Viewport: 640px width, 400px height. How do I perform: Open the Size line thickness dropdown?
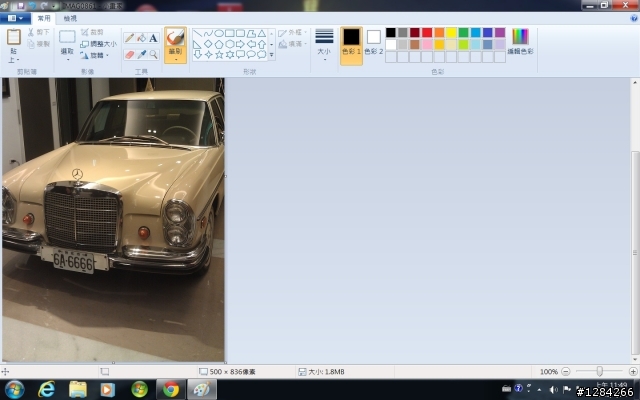[324, 45]
